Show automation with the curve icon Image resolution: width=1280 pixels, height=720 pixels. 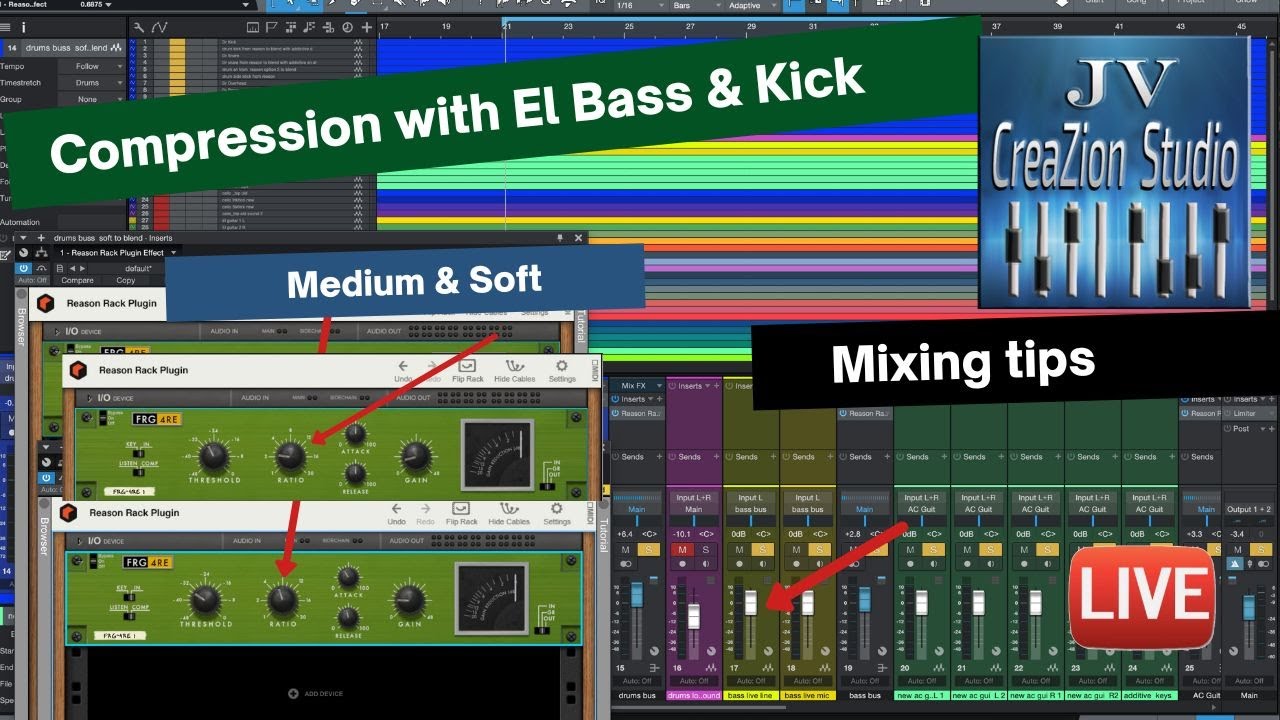[x=160, y=27]
